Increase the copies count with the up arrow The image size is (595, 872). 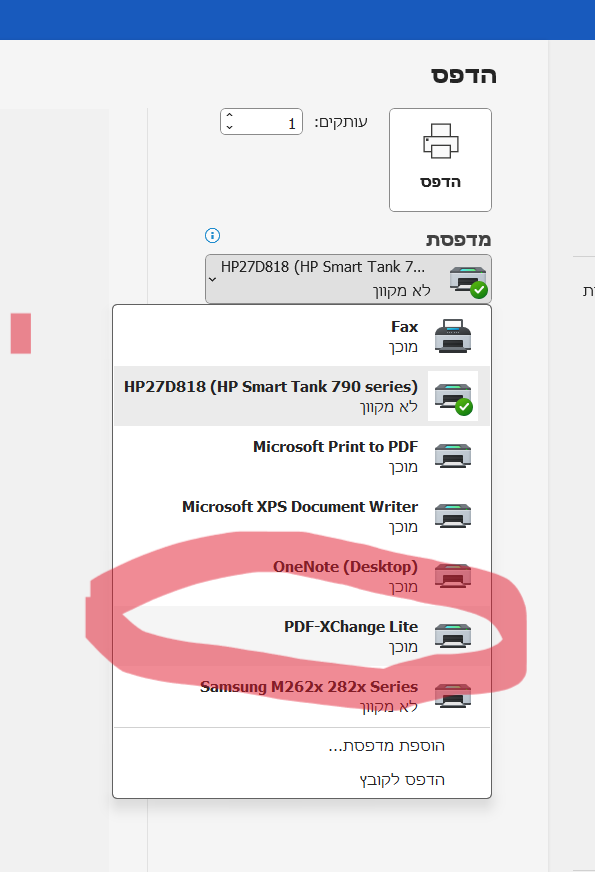point(230,115)
